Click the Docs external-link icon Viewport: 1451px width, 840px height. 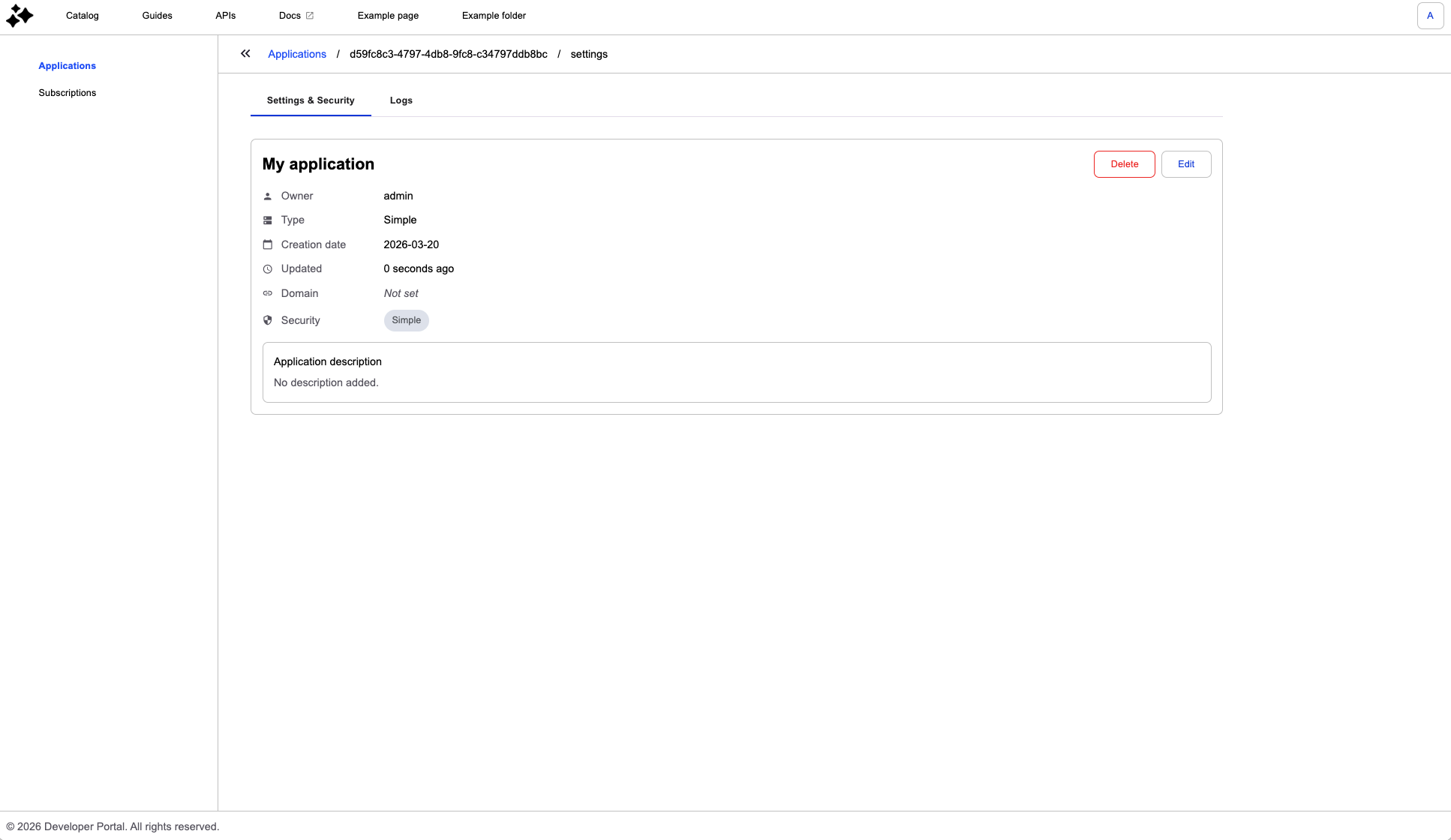(310, 16)
